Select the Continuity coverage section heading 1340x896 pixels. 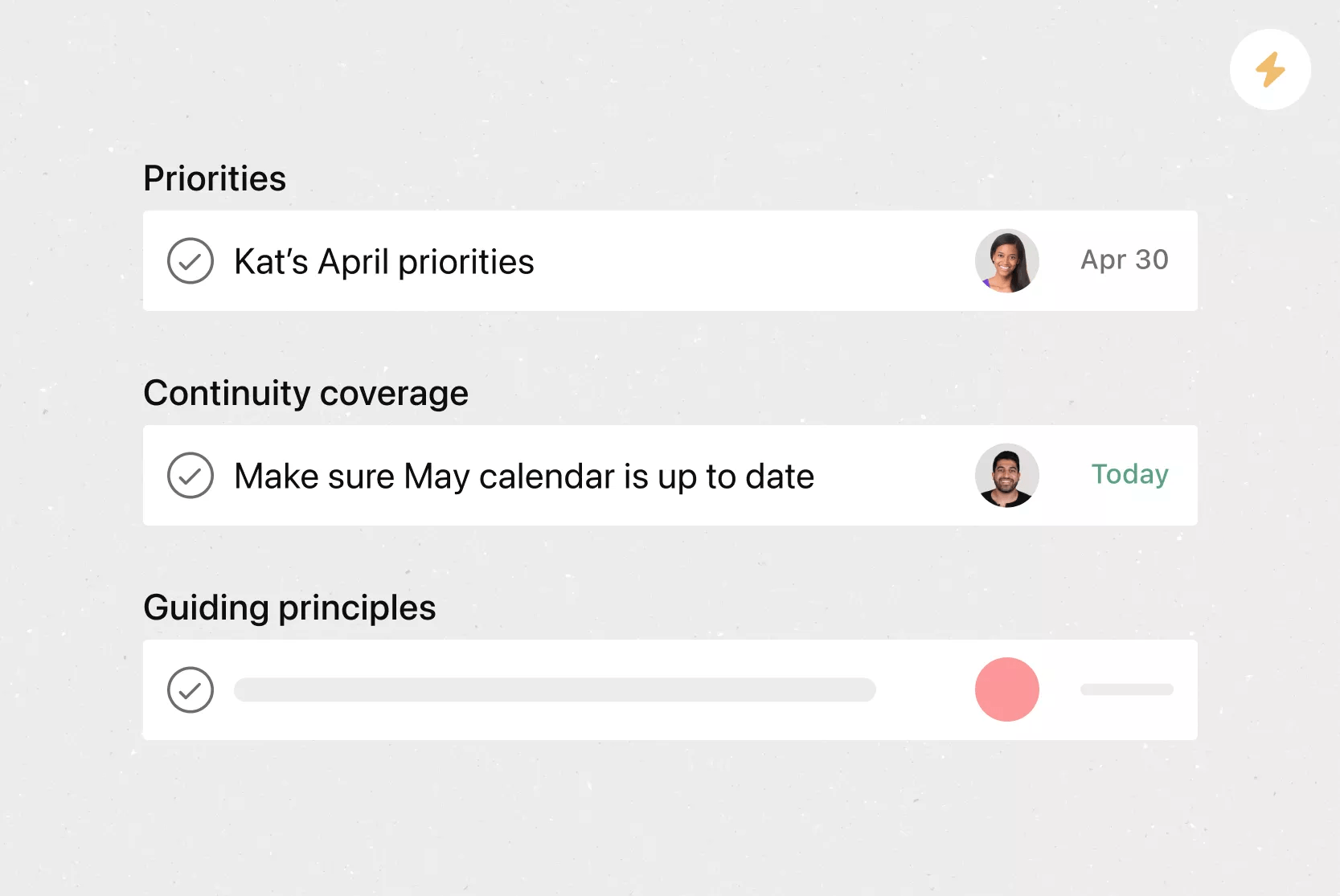[x=305, y=394]
